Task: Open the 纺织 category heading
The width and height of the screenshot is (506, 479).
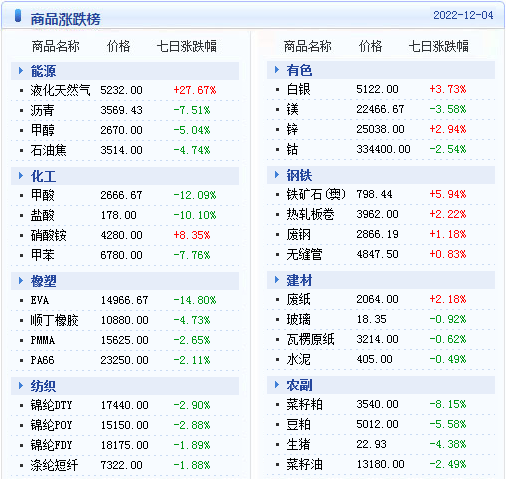Action: (x=43, y=386)
